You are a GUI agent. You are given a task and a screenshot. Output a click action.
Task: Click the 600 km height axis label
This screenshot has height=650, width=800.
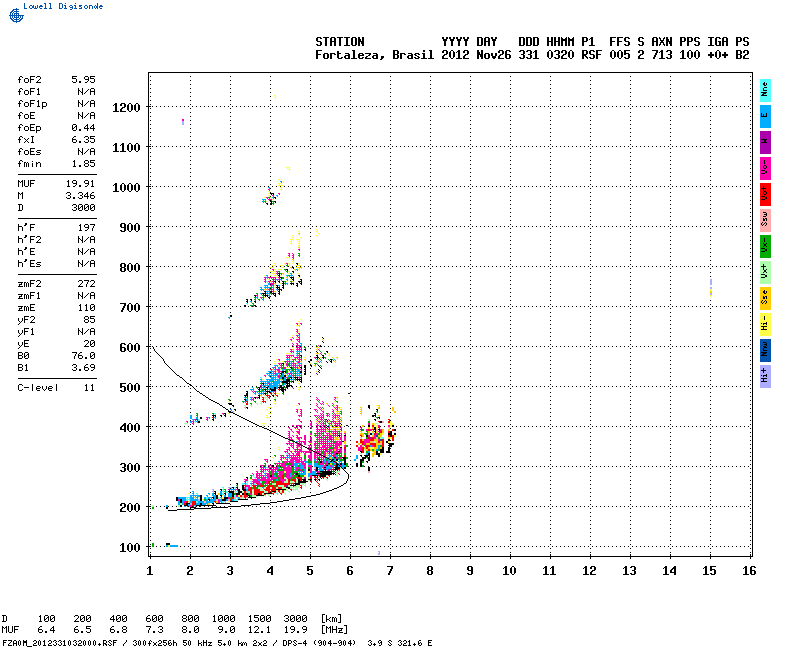click(130, 347)
